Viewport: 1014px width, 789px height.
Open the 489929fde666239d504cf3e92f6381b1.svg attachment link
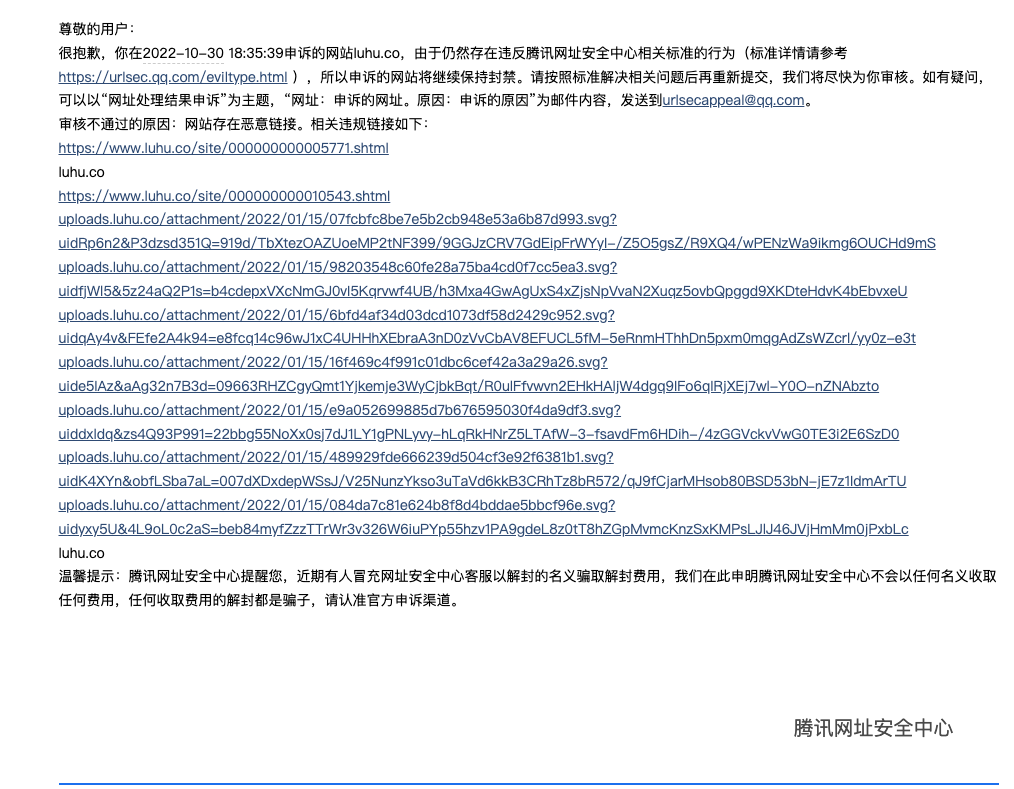(336, 457)
